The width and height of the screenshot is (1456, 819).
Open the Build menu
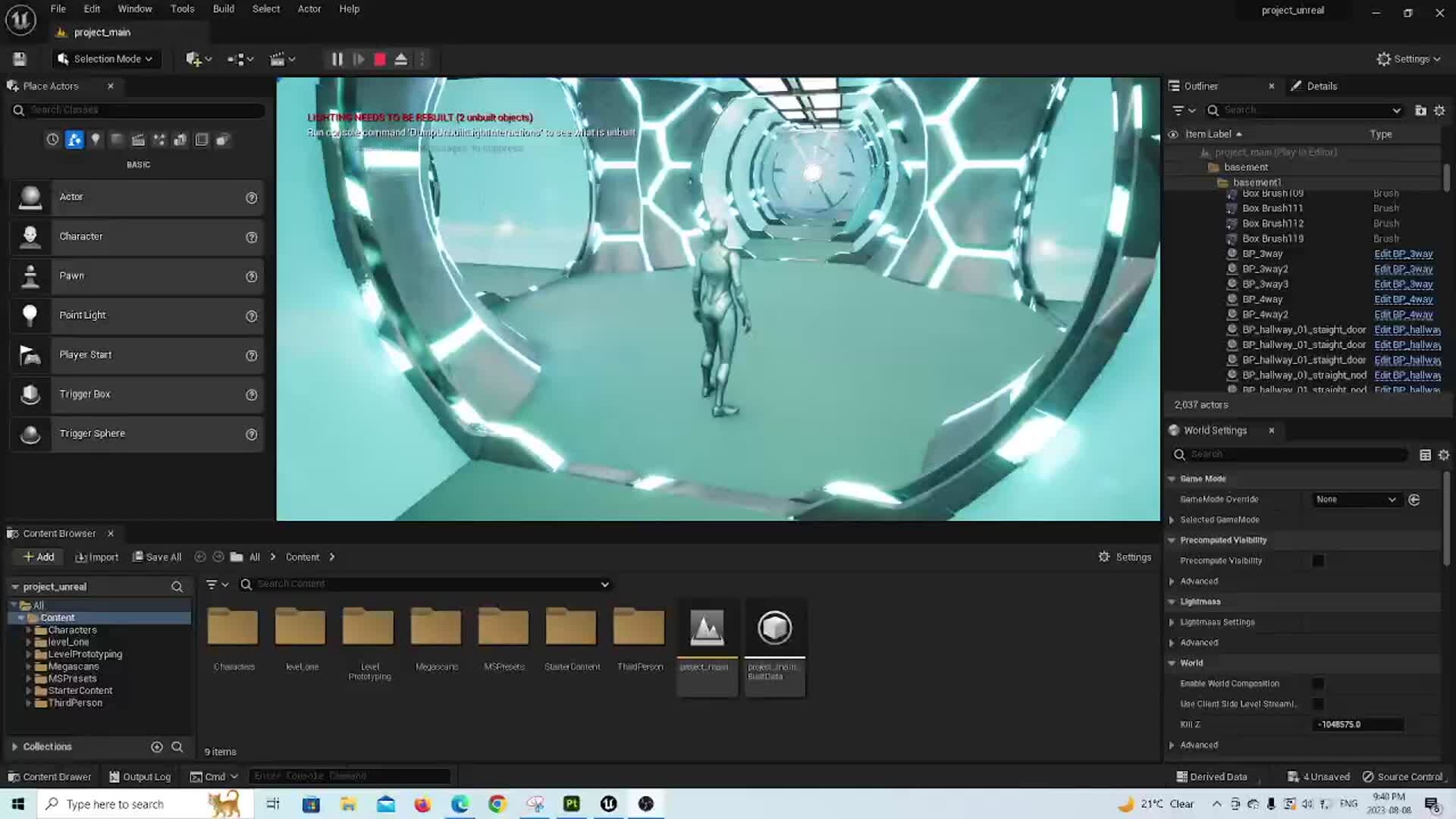click(223, 9)
